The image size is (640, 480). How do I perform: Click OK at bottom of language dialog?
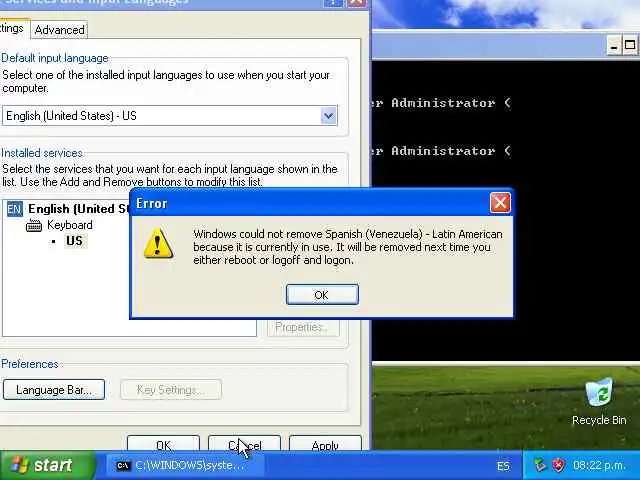163,444
